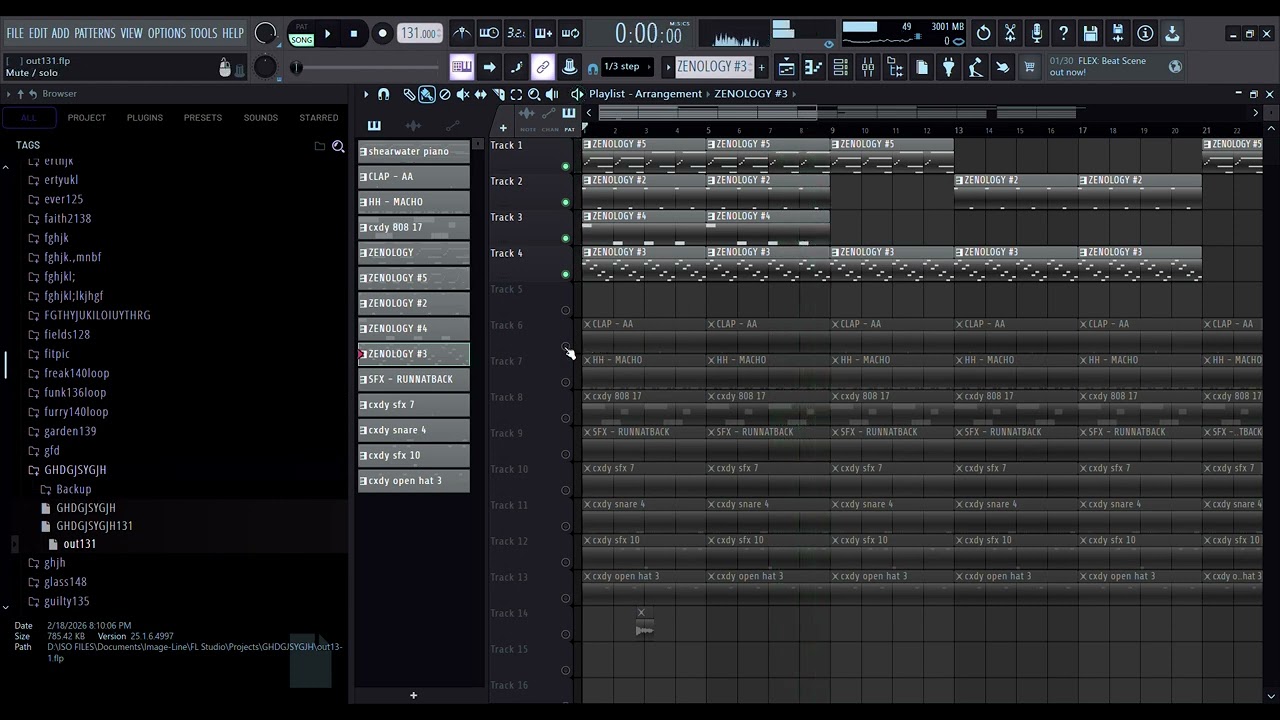
Task: Add a new pattern with plus button
Action: click(761, 67)
